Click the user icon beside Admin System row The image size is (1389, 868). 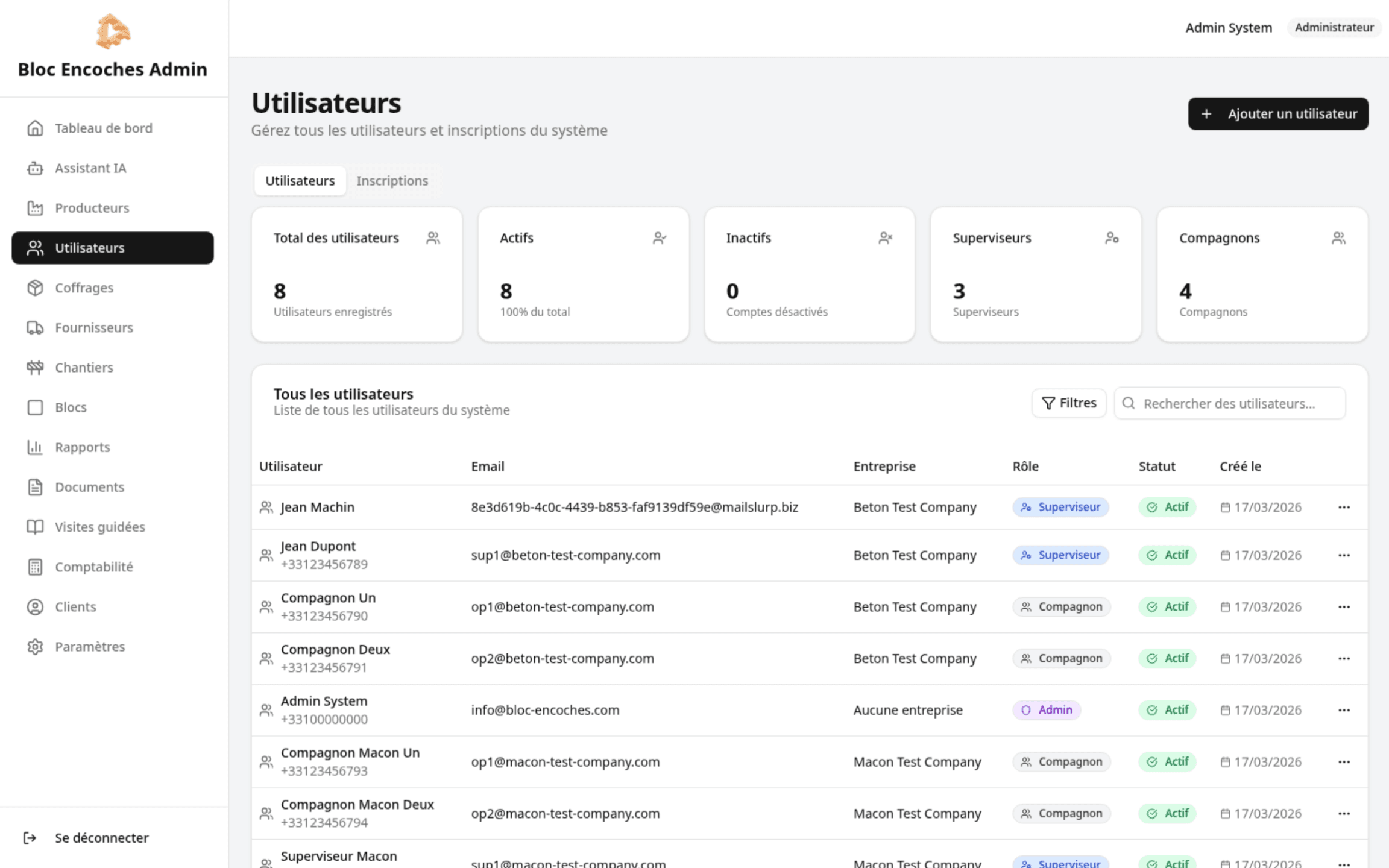point(266,710)
